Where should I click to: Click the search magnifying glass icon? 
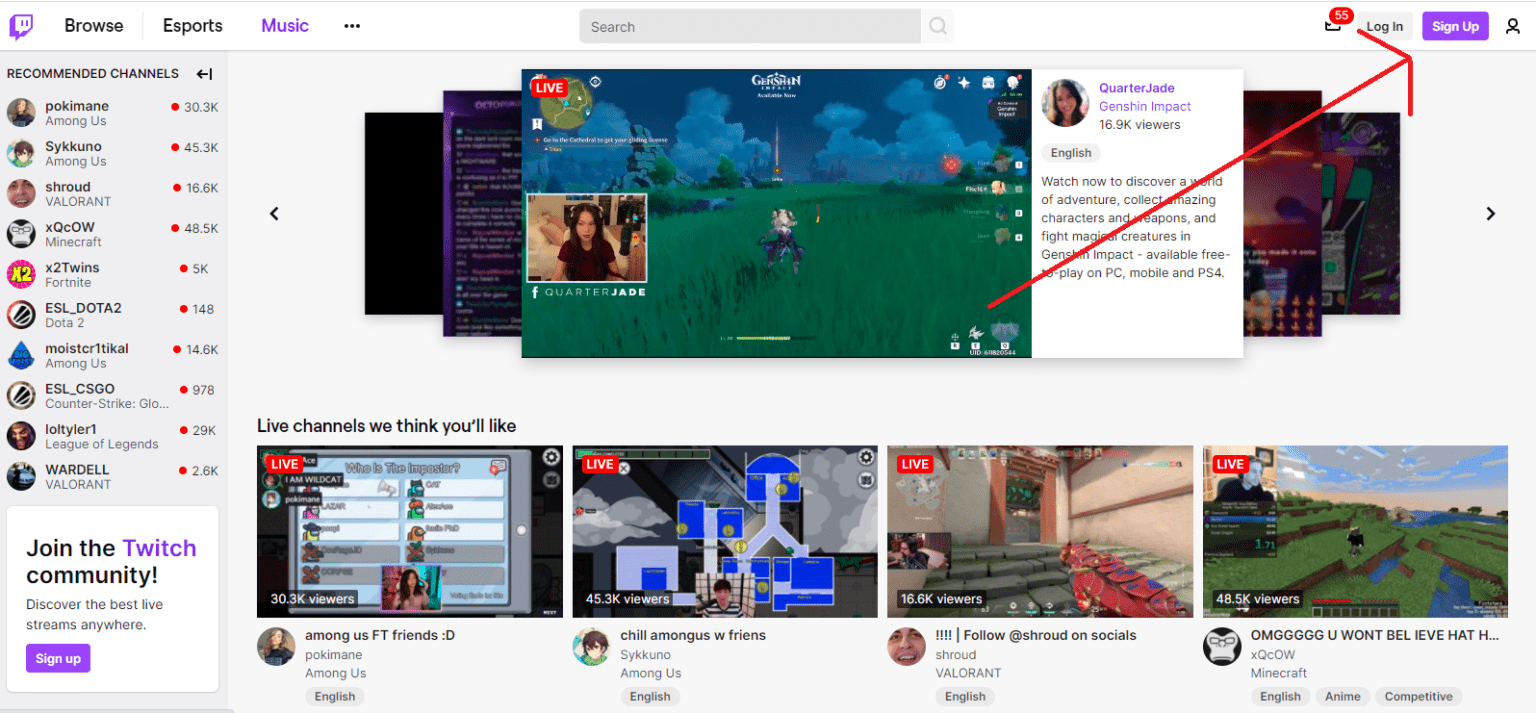[x=938, y=25]
